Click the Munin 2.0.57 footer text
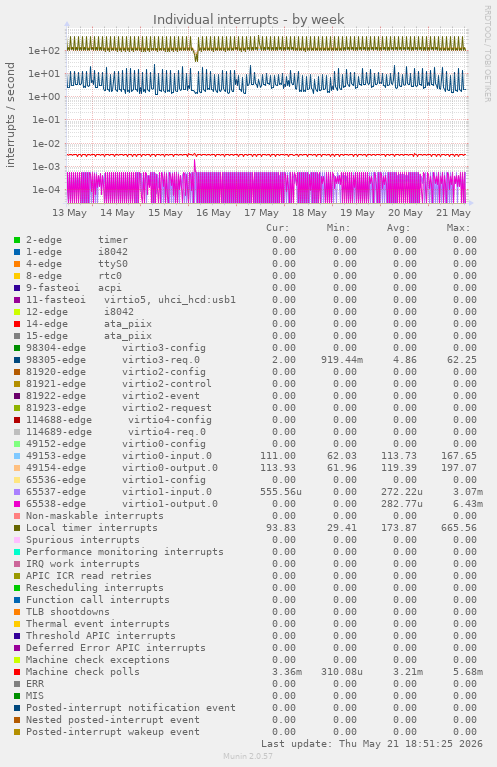 [248, 756]
